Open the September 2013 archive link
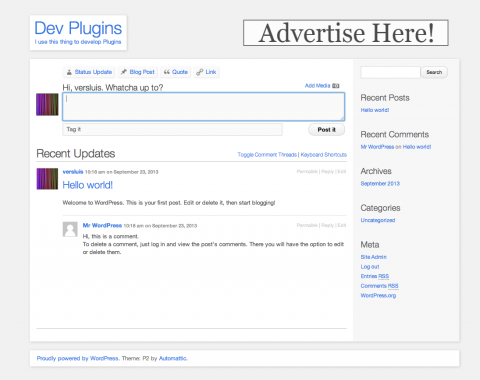 tap(380, 184)
